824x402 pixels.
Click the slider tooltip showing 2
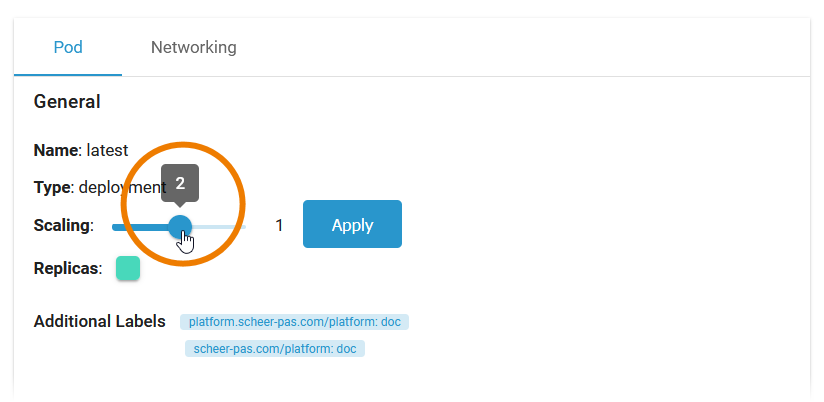(x=180, y=183)
